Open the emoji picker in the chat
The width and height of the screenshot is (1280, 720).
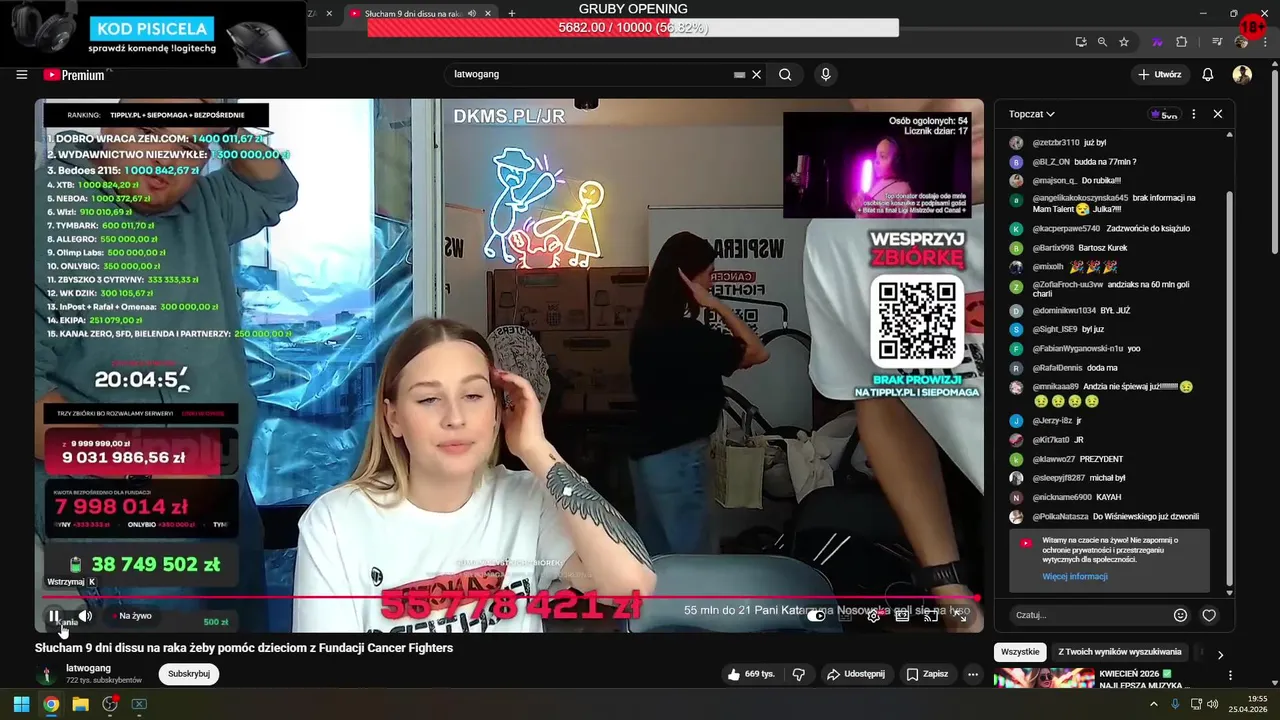point(1181,615)
